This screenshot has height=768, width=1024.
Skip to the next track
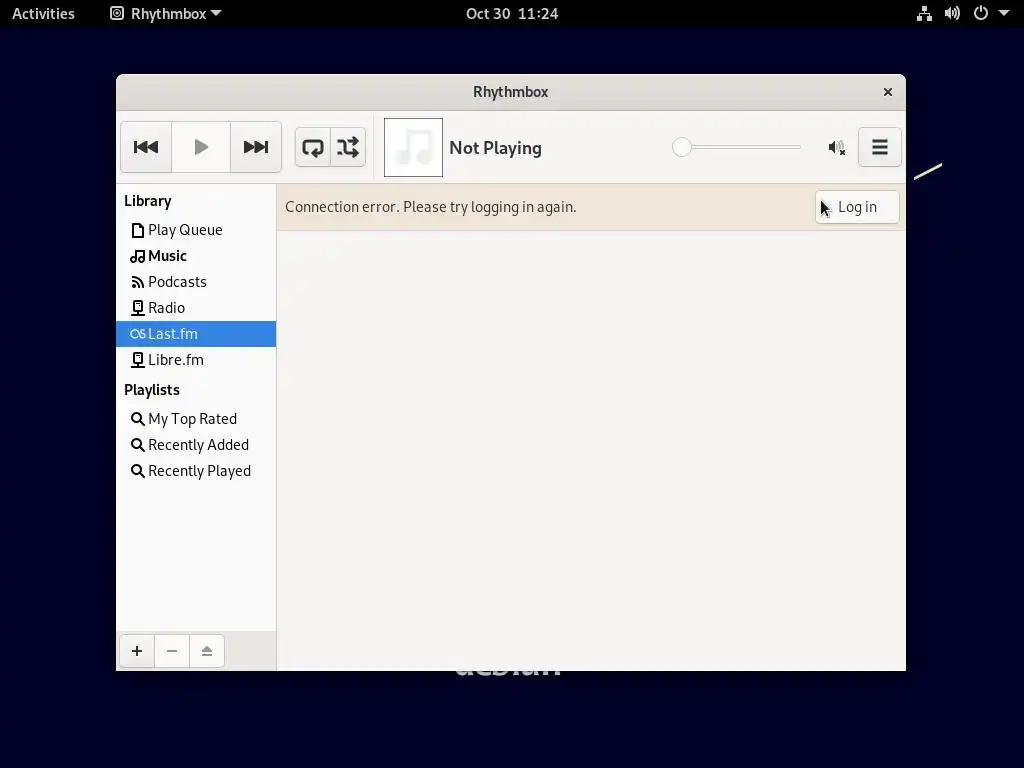coord(256,147)
